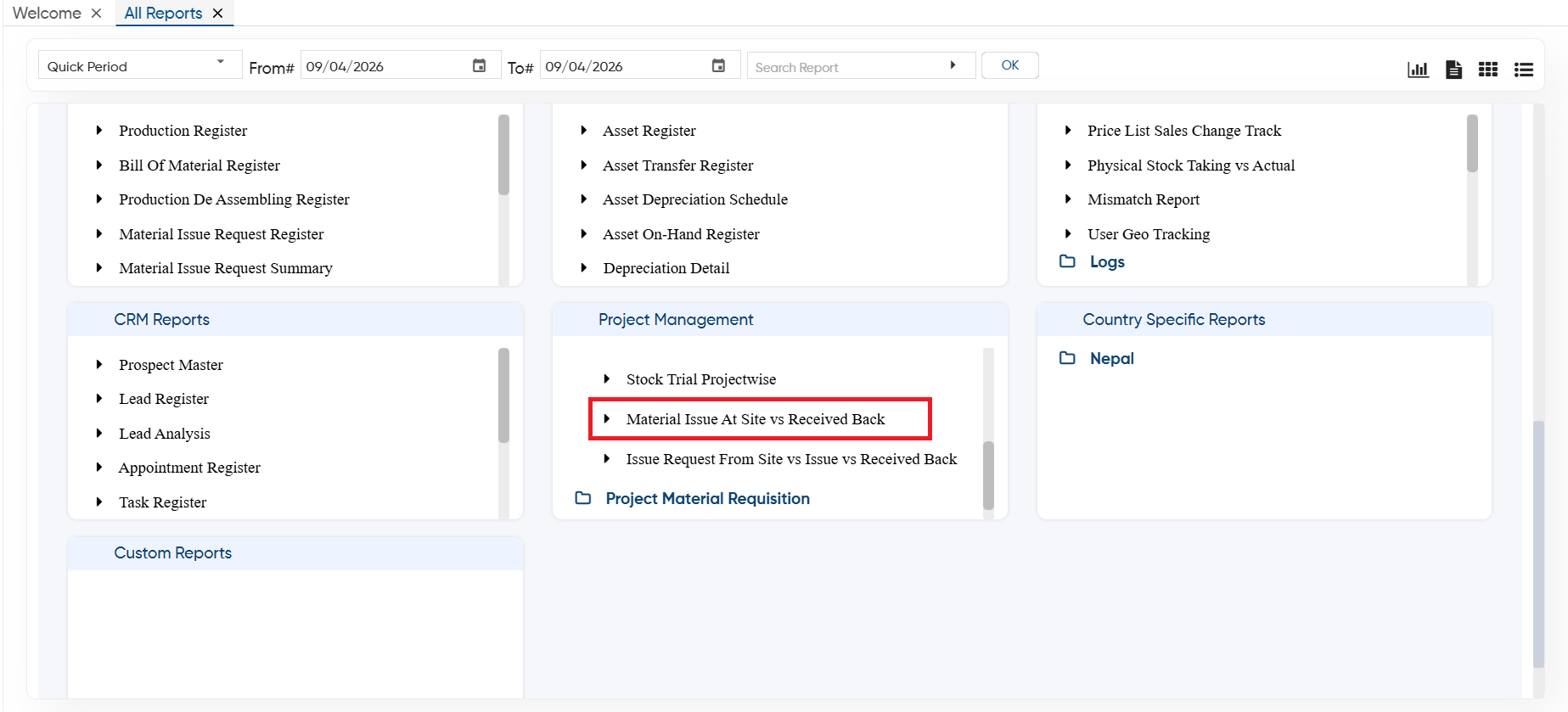
Task: Open the Appointment Register report
Action: click(x=189, y=468)
